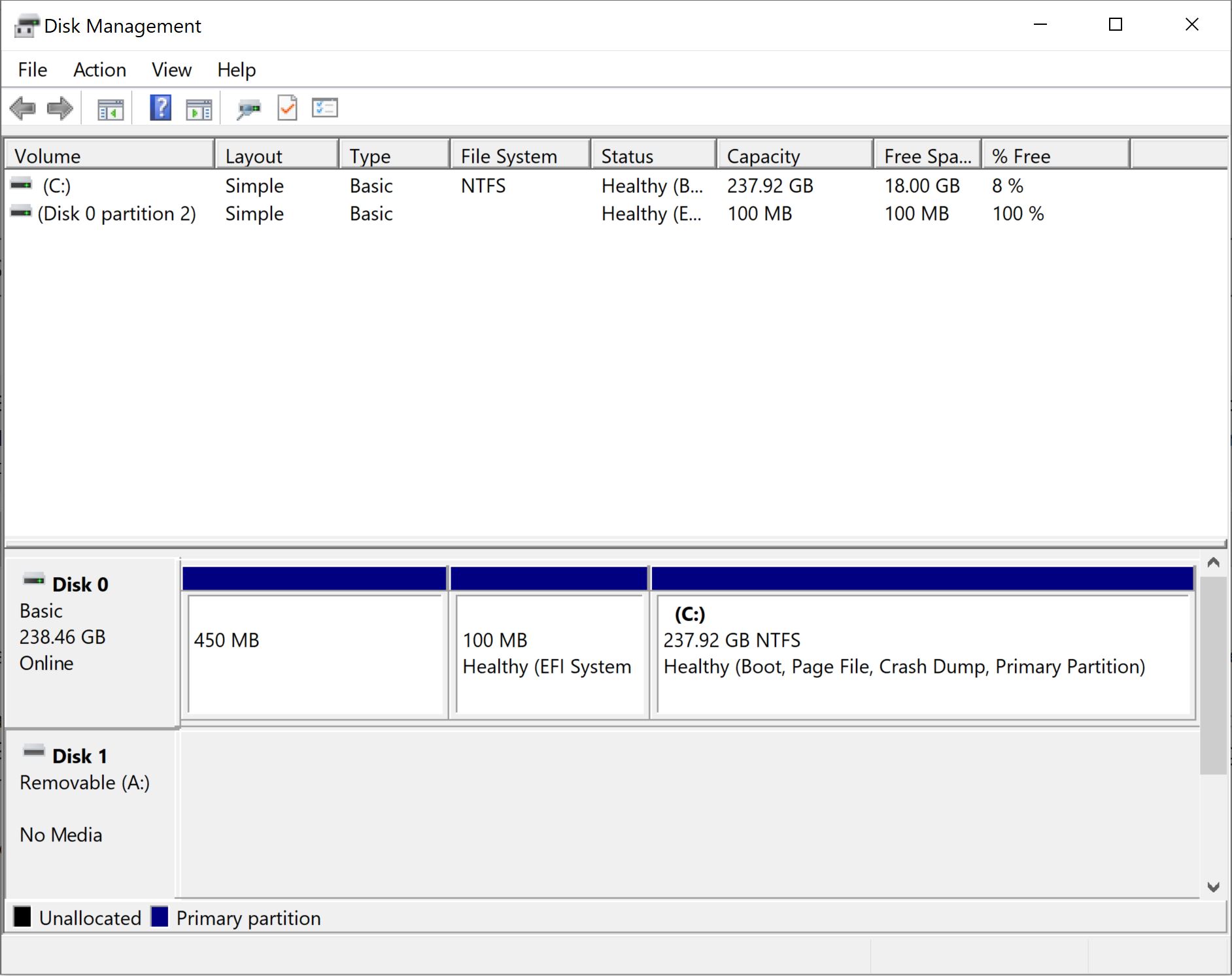1232x976 pixels.
Task: Click the Settings list toolbar icon
Action: tap(325, 108)
